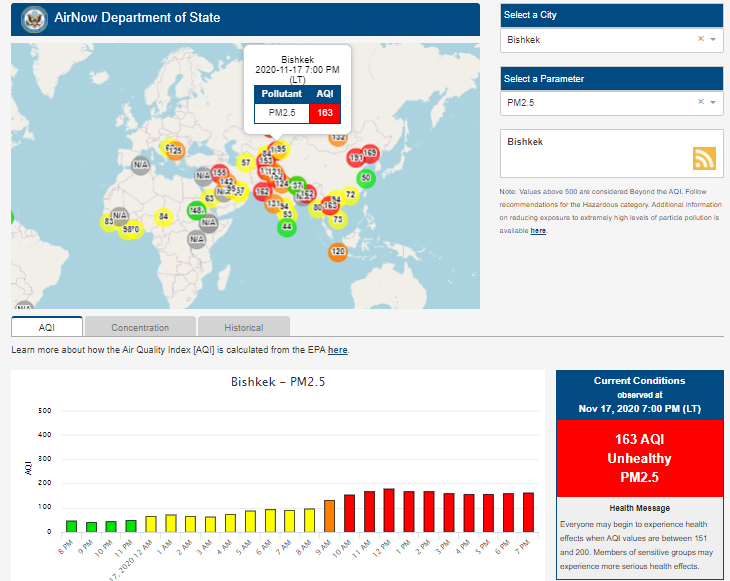The image size is (730, 581).
Task: Expand the Select a Parameter dropdown arrow
Action: [x=713, y=102]
